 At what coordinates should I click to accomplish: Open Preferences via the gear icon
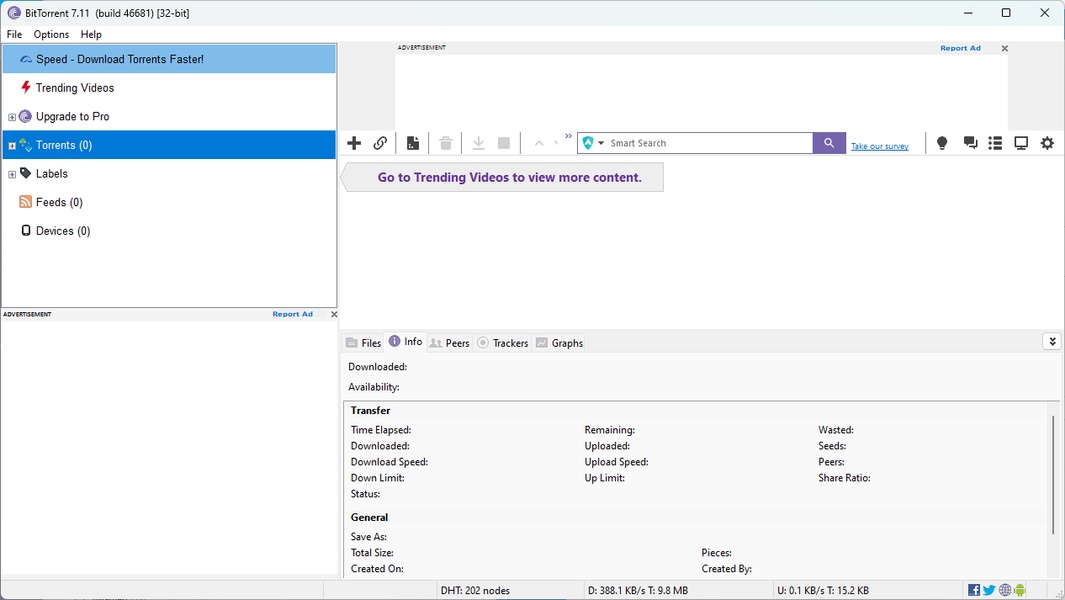click(x=1046, y=143)
